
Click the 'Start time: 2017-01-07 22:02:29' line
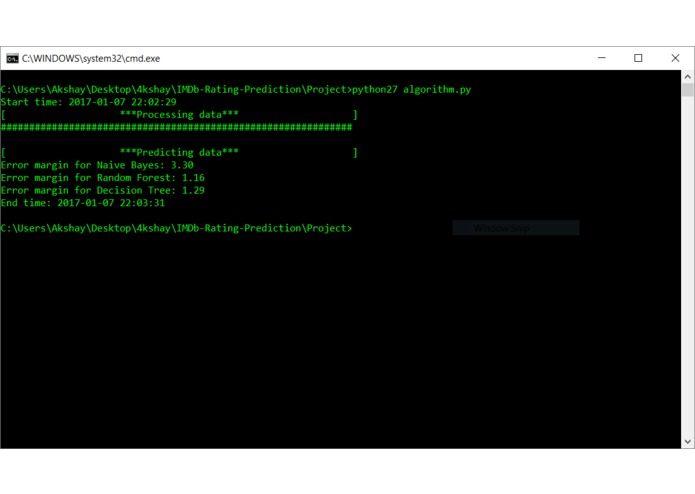(89, 102)
